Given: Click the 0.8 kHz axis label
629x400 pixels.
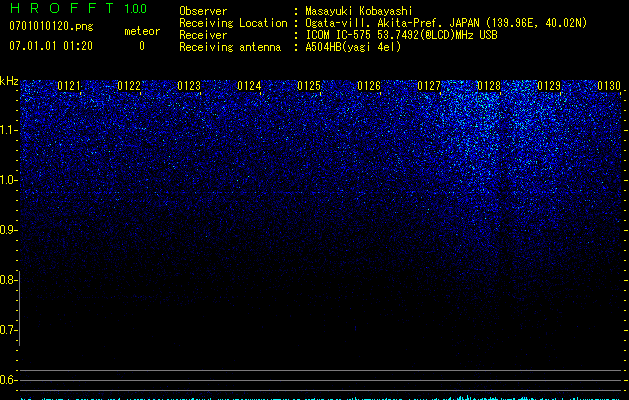Looking at the screenshot, I should point(8,280).
